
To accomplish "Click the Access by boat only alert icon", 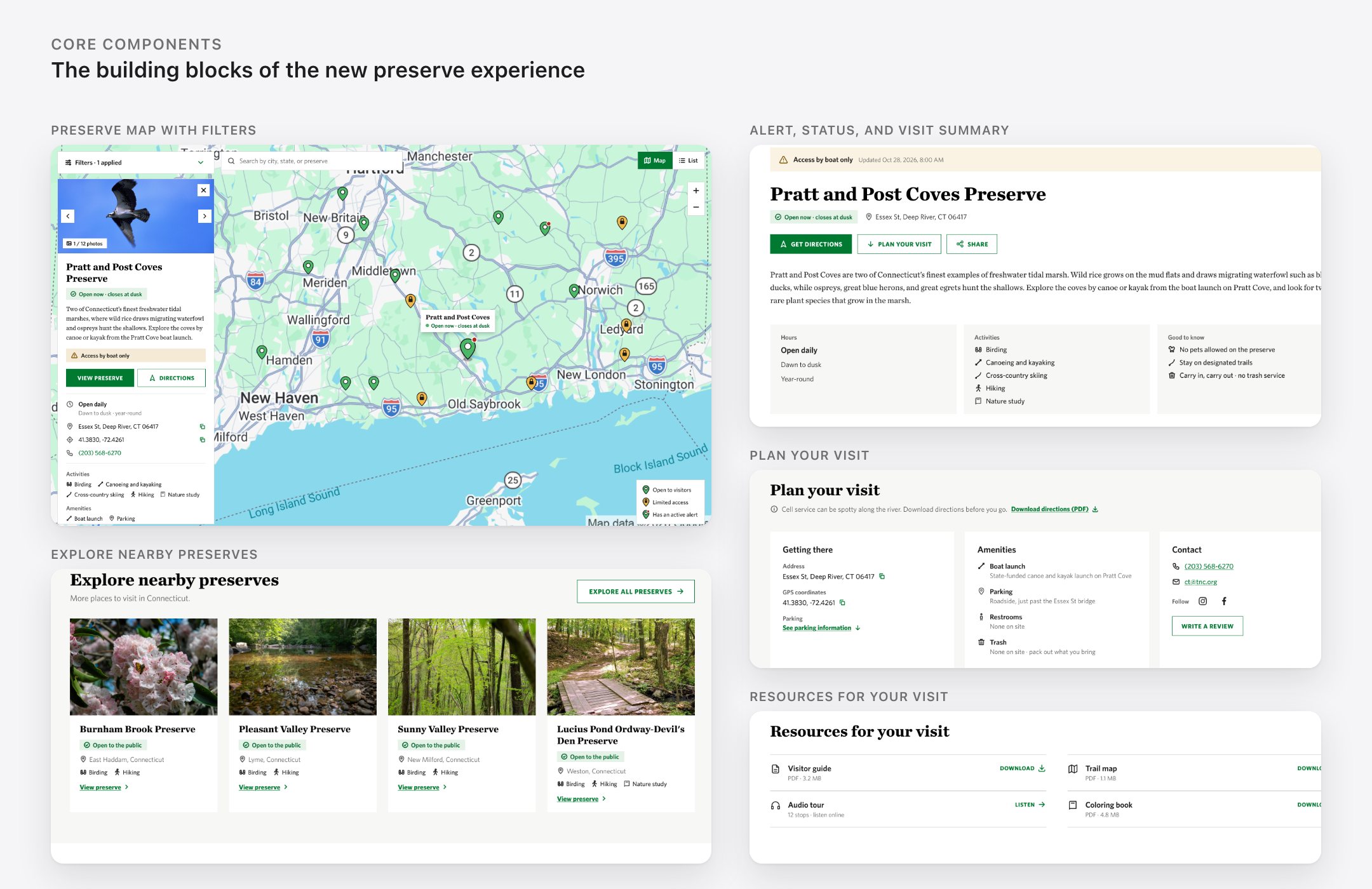I will pos(783,160).
